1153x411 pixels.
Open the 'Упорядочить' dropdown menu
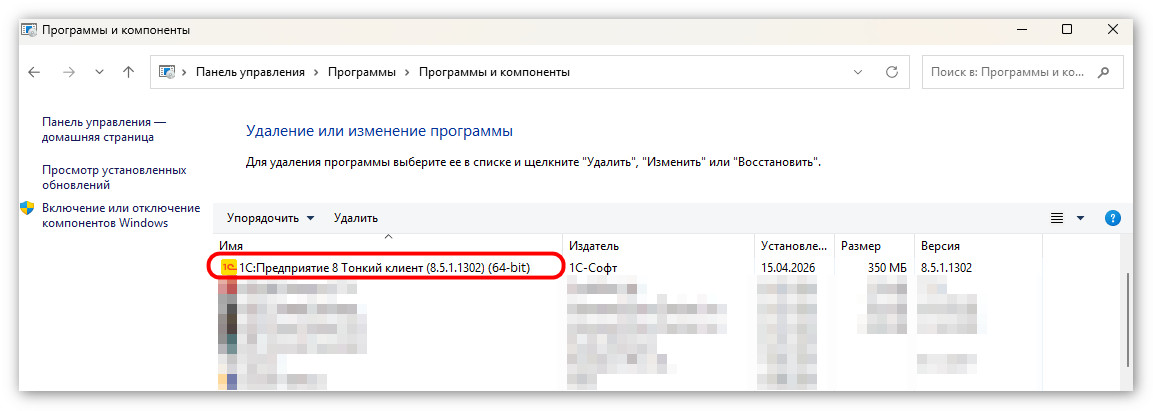[271, 218]
